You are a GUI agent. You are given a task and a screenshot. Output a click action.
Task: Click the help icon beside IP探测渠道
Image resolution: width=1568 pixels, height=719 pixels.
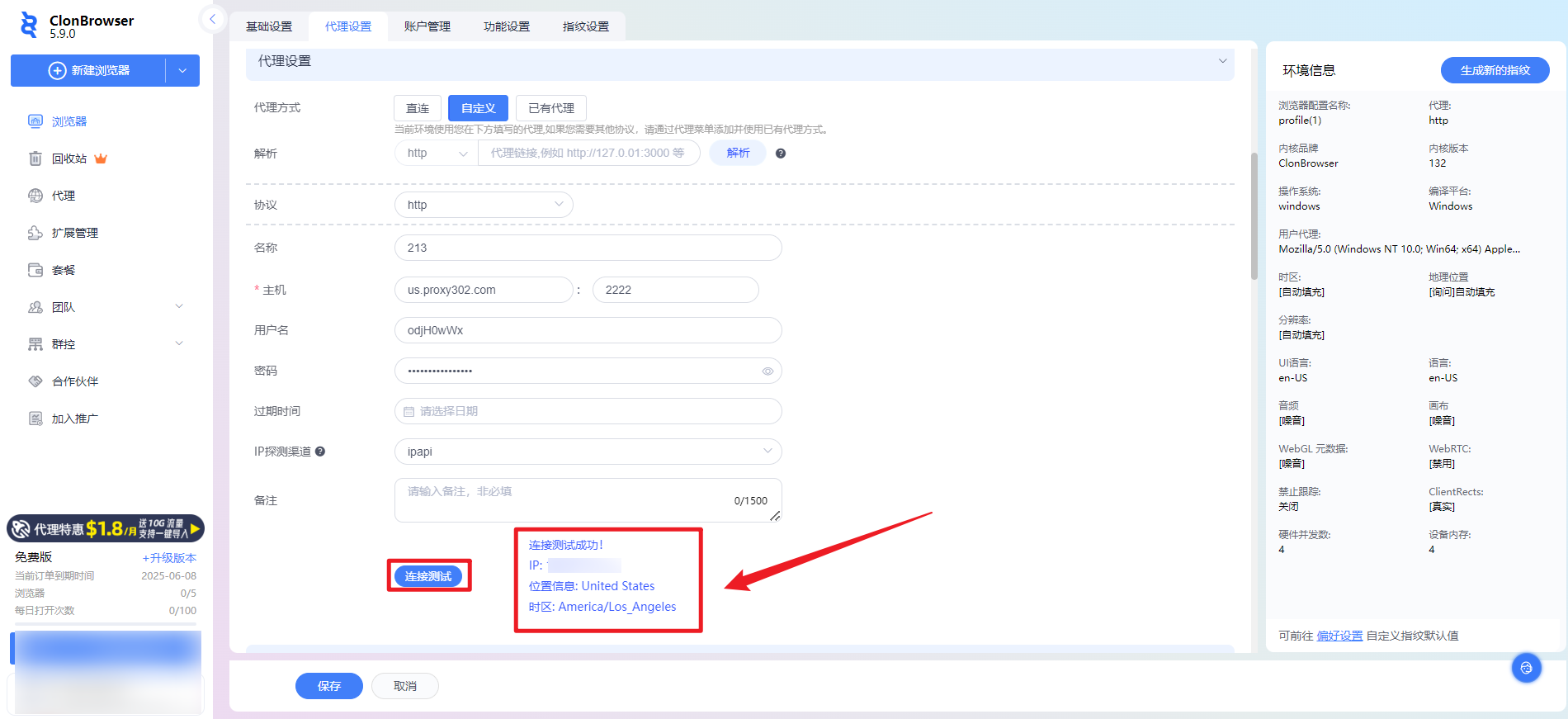click(320, 452)
